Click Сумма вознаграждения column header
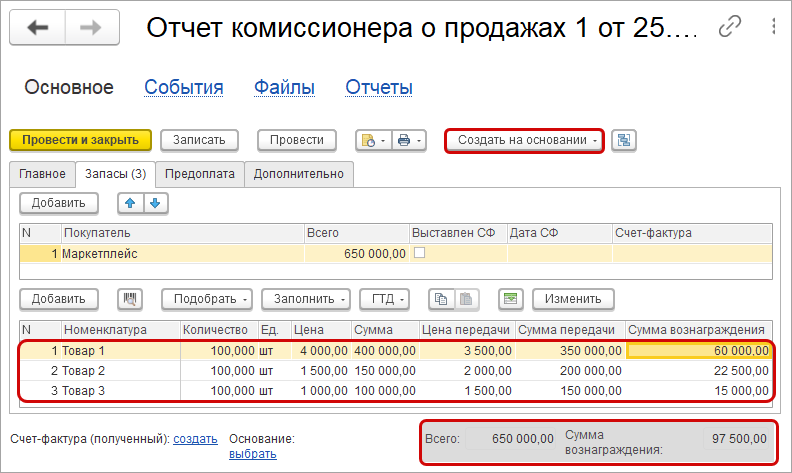792x473 pixels. tap(699, 330)
